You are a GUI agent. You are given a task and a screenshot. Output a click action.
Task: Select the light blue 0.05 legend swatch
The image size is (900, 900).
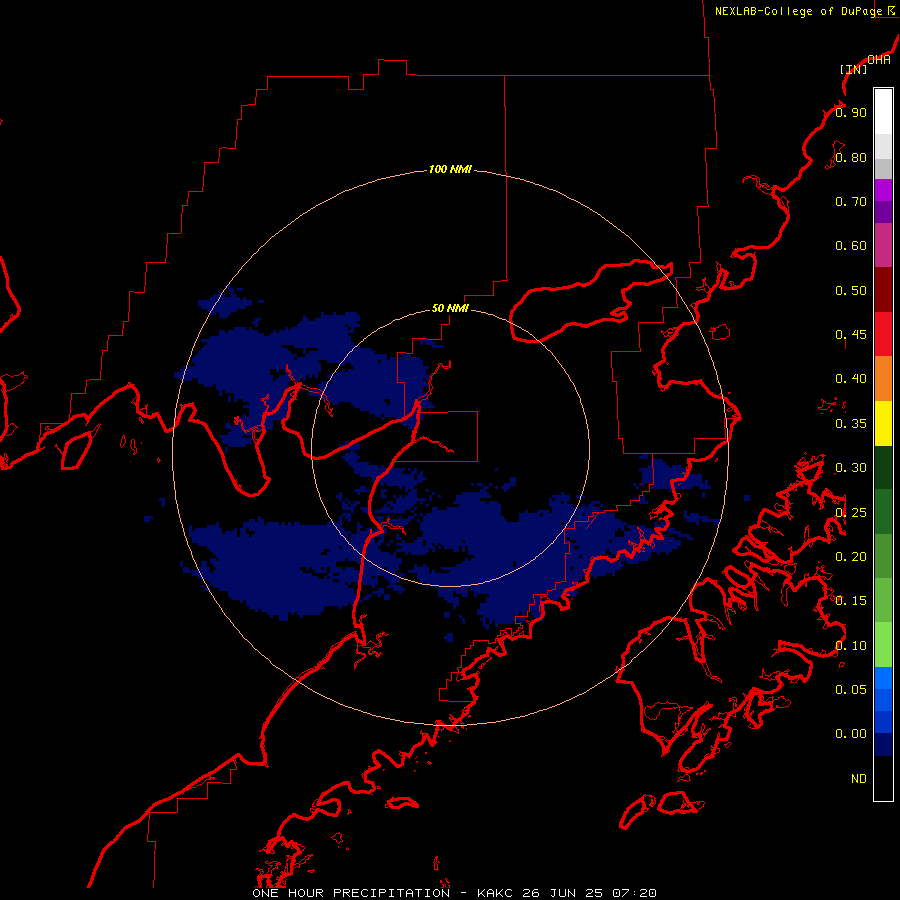[883, 678]
